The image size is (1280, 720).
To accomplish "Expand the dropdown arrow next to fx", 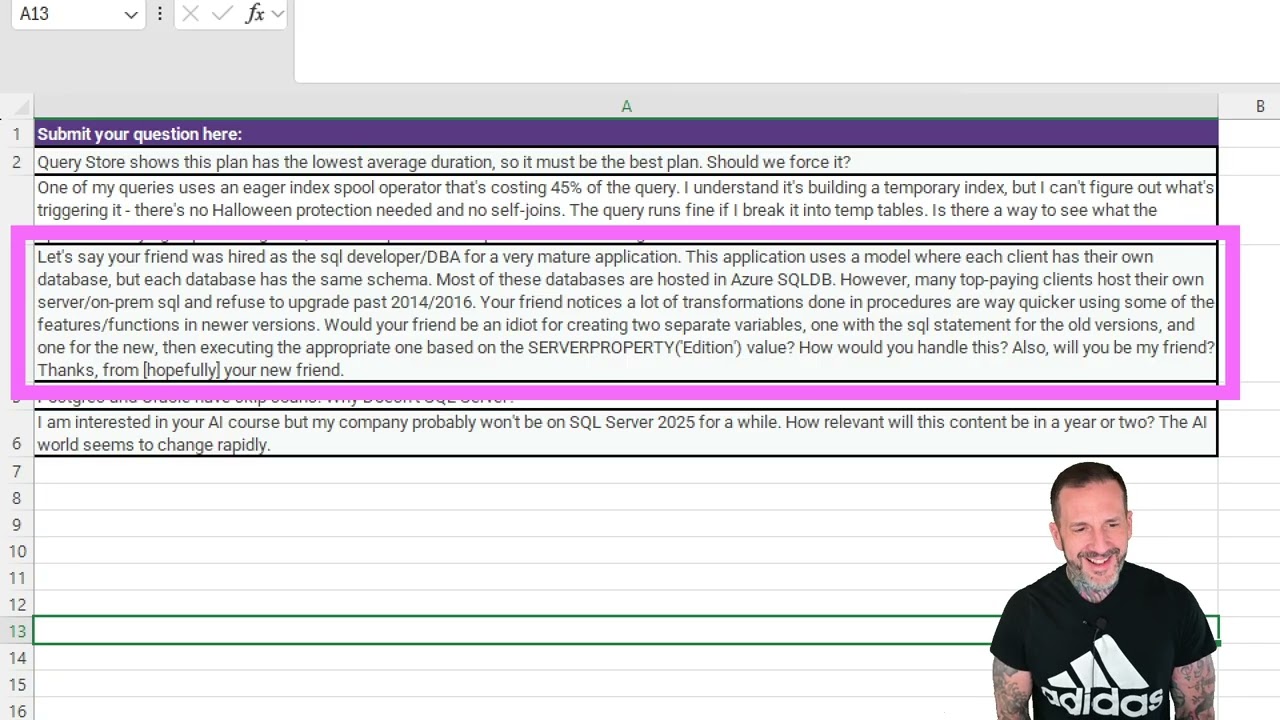I will (x=278, y=14).
